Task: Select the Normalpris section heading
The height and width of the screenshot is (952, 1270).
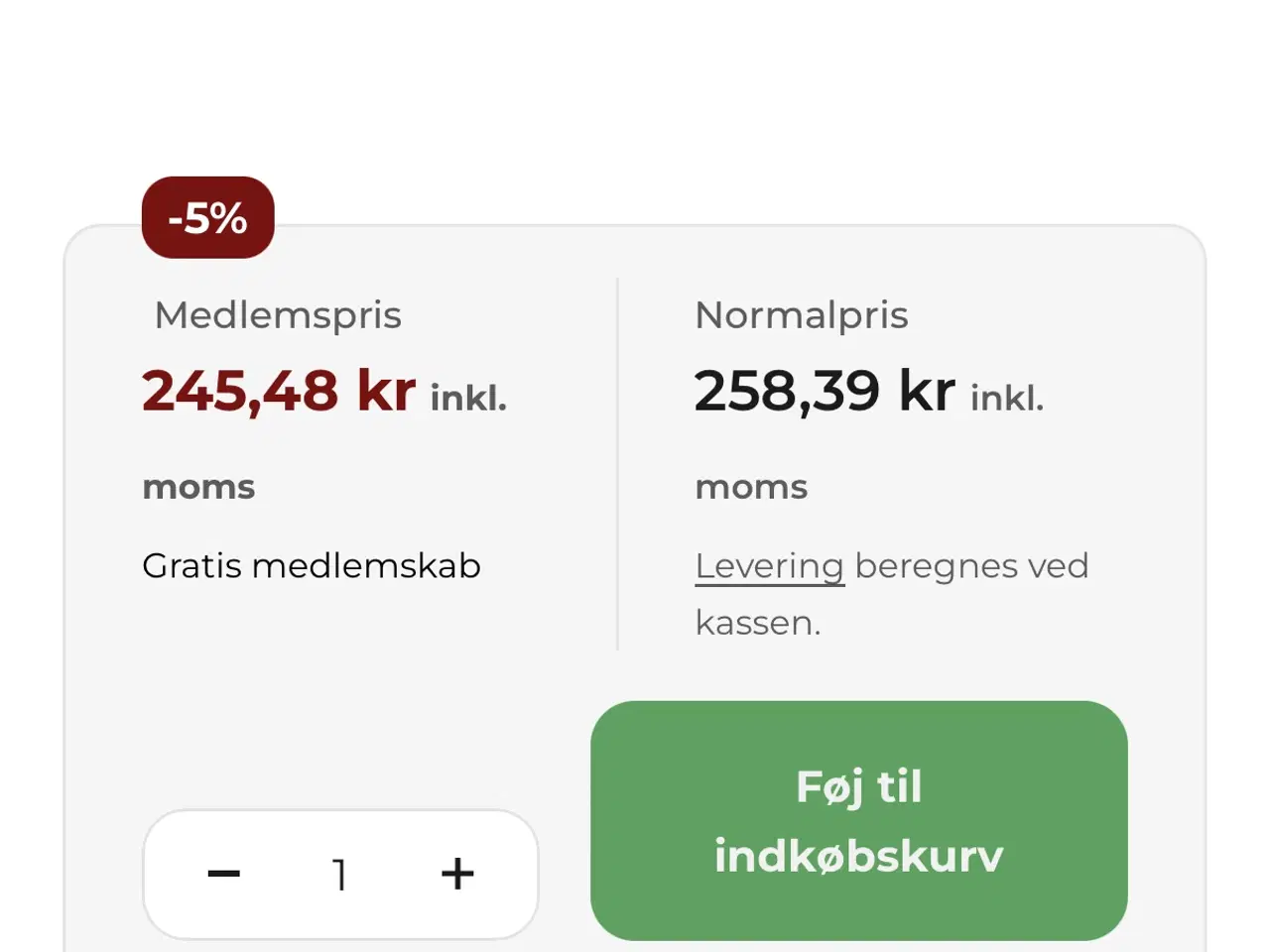Action: (x=801, y=314)
